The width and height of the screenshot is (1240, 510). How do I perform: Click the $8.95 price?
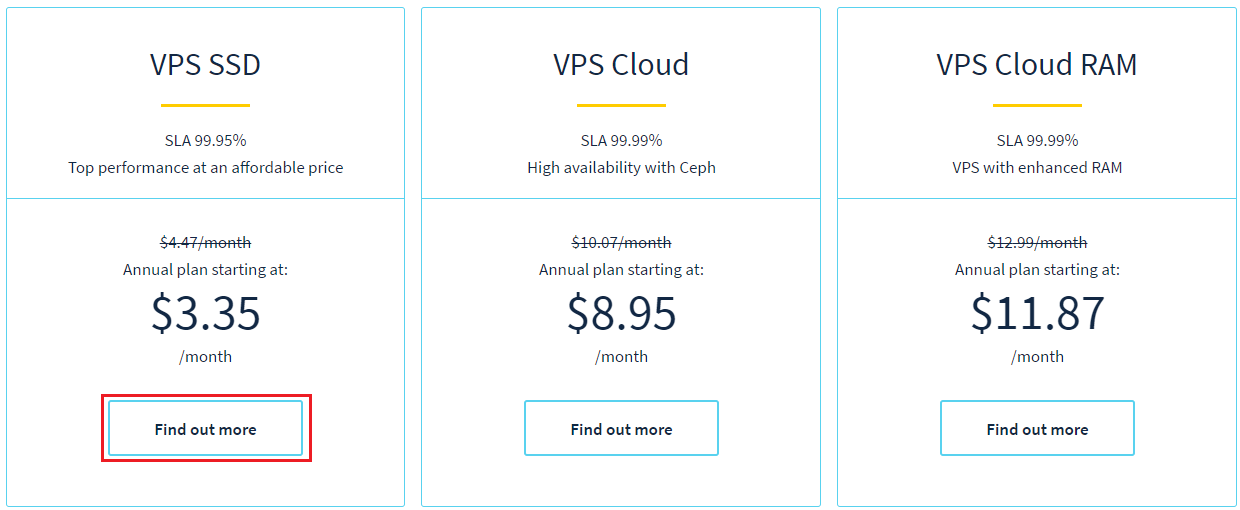click(x=621, y=312)
